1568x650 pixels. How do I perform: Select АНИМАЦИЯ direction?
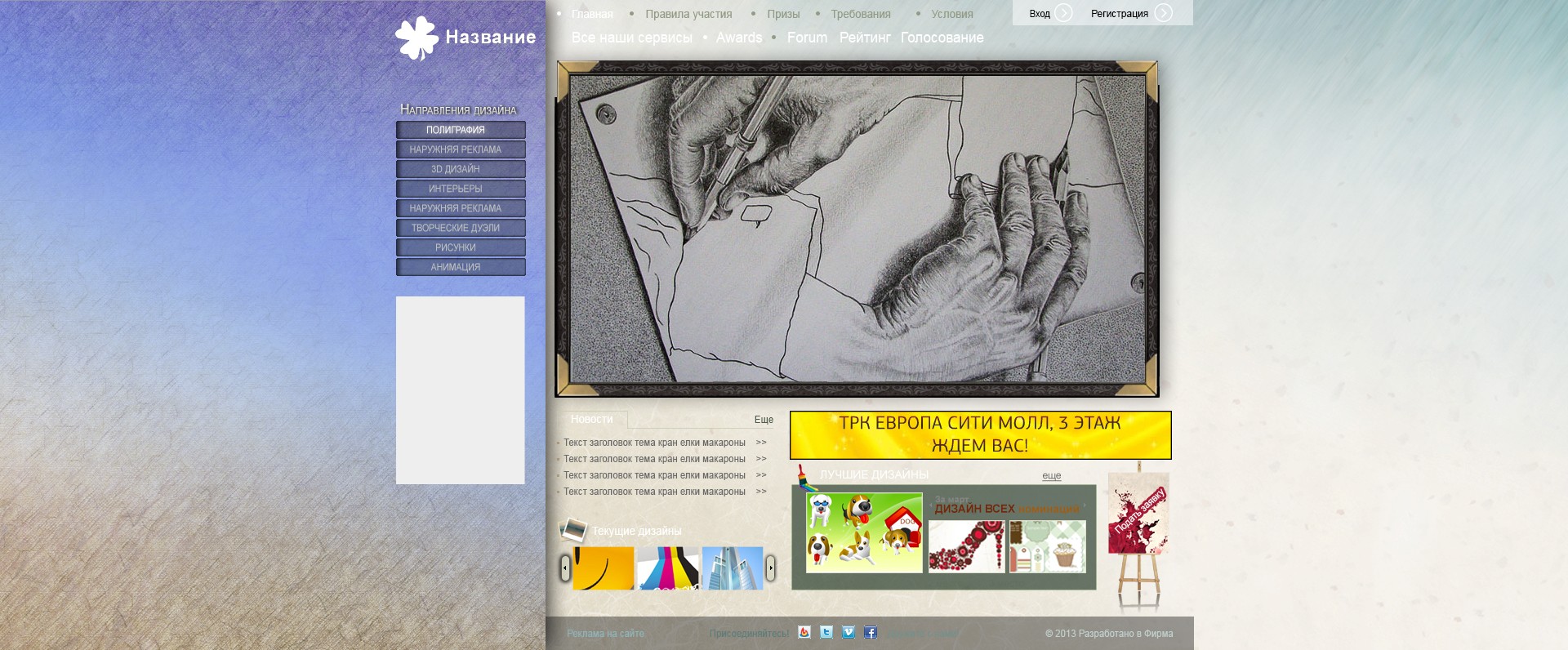pos(461,267)
